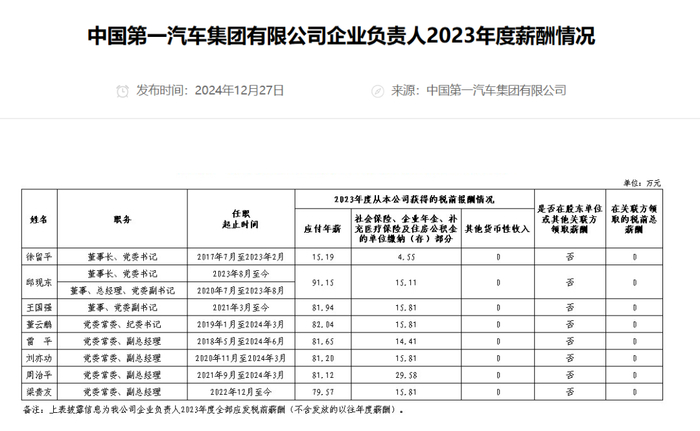Click the position 党委常委、纪委书记
Image resolution: width=700 pixels, height=431 pixels.
tap(122, 325)
